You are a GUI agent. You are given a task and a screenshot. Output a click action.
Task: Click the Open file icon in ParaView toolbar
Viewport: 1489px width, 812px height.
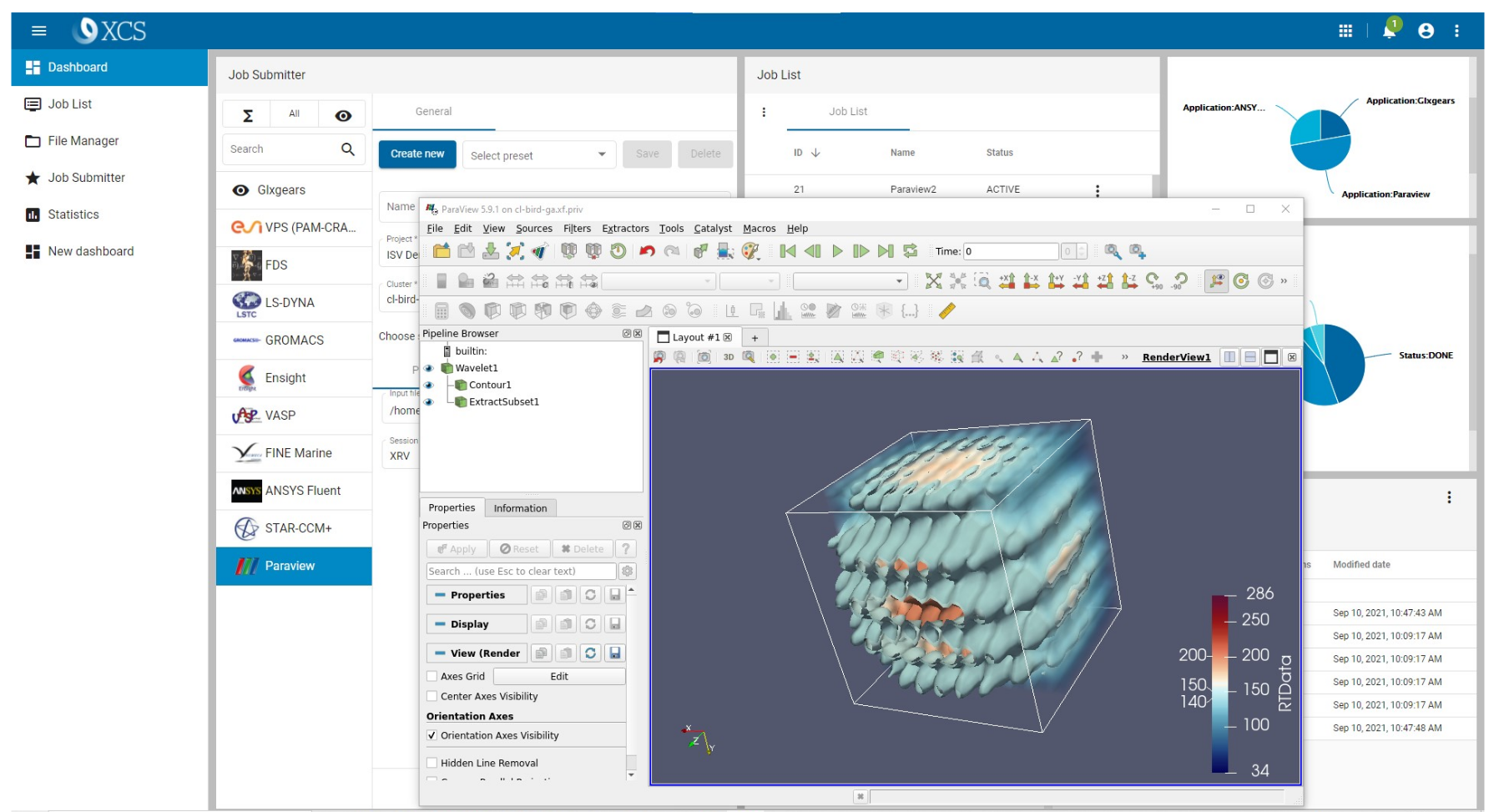442,251
